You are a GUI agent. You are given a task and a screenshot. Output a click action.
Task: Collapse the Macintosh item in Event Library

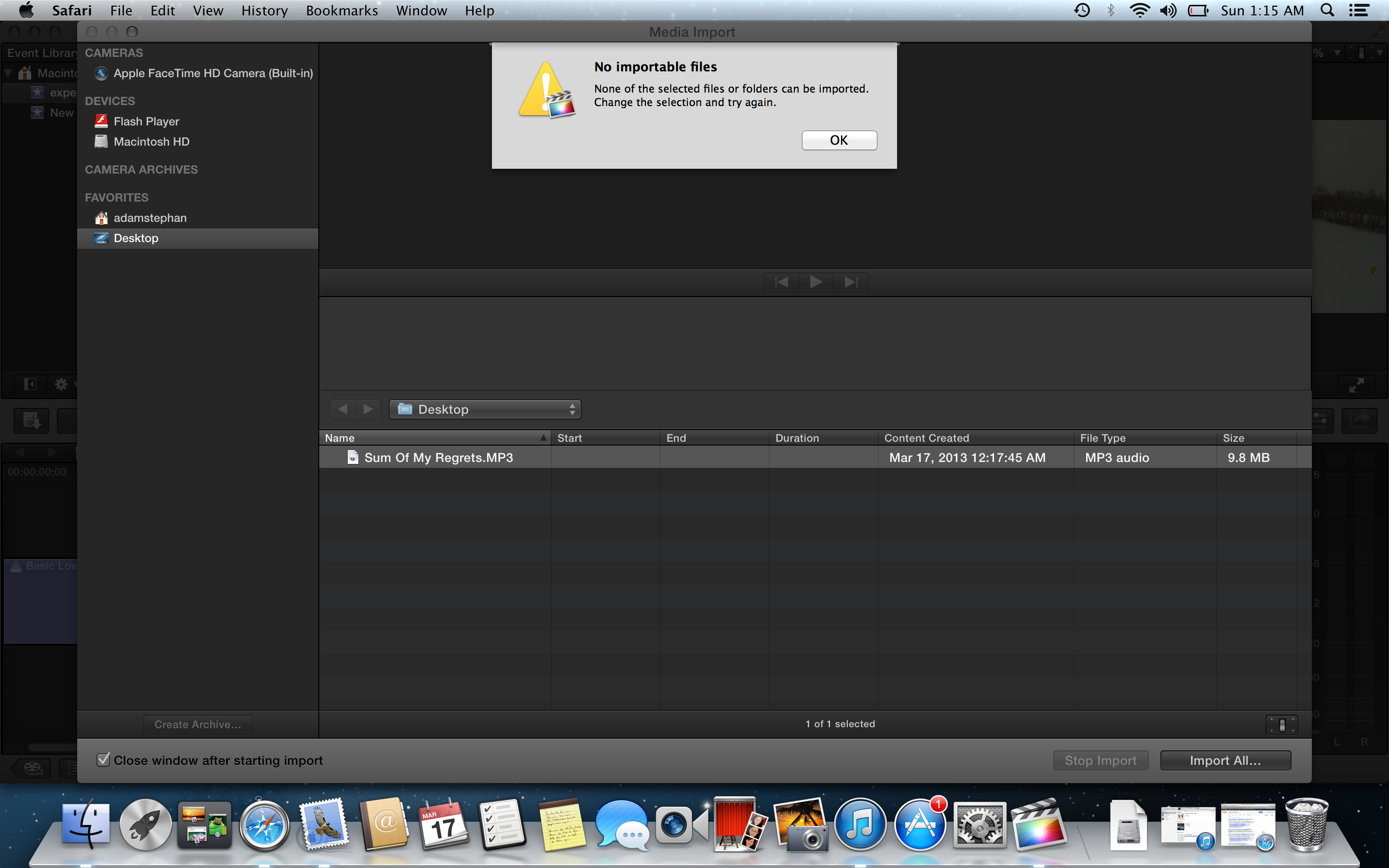tap(8, 73)
